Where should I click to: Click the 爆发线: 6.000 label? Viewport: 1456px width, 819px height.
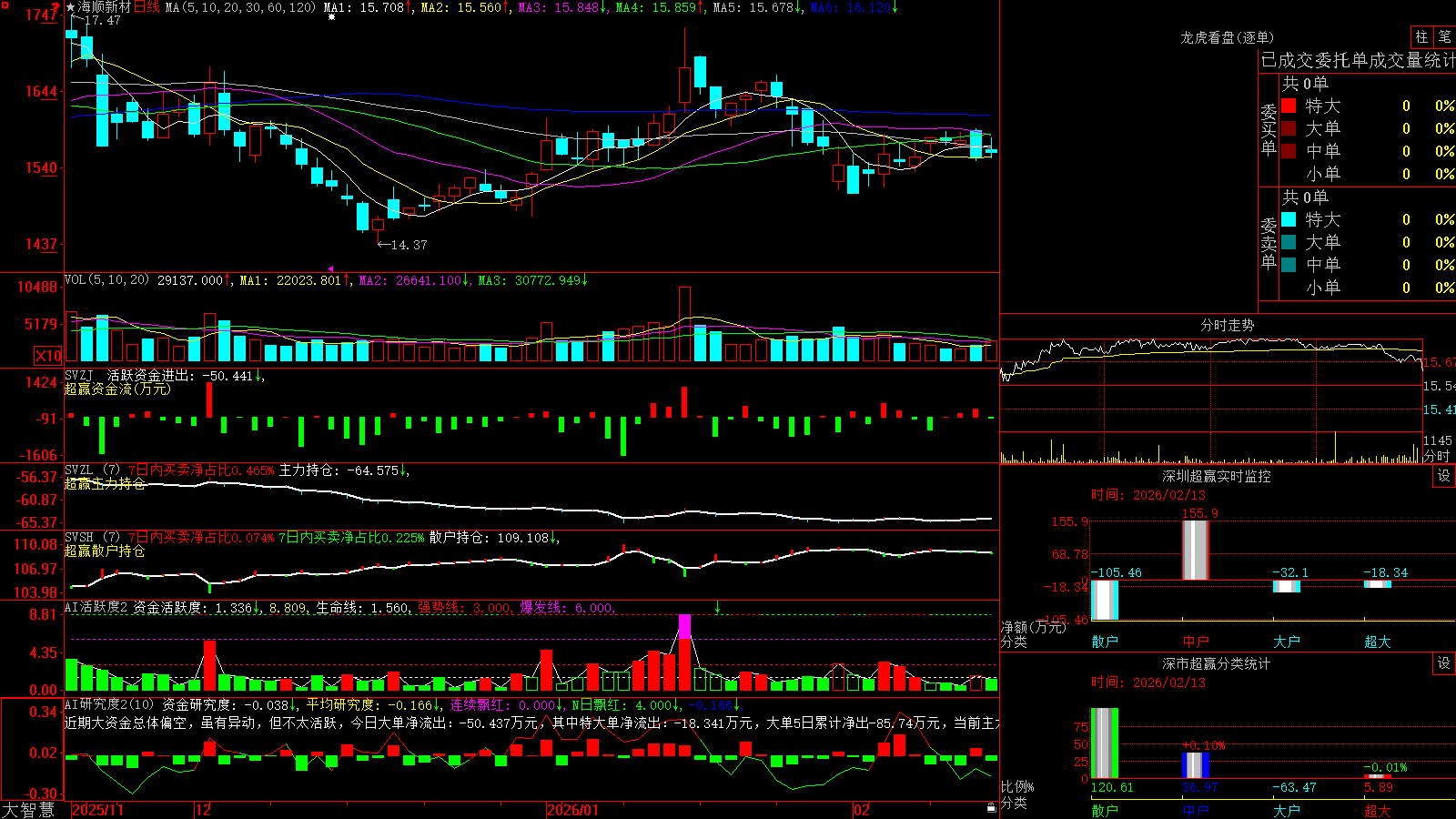click(567, 607)
